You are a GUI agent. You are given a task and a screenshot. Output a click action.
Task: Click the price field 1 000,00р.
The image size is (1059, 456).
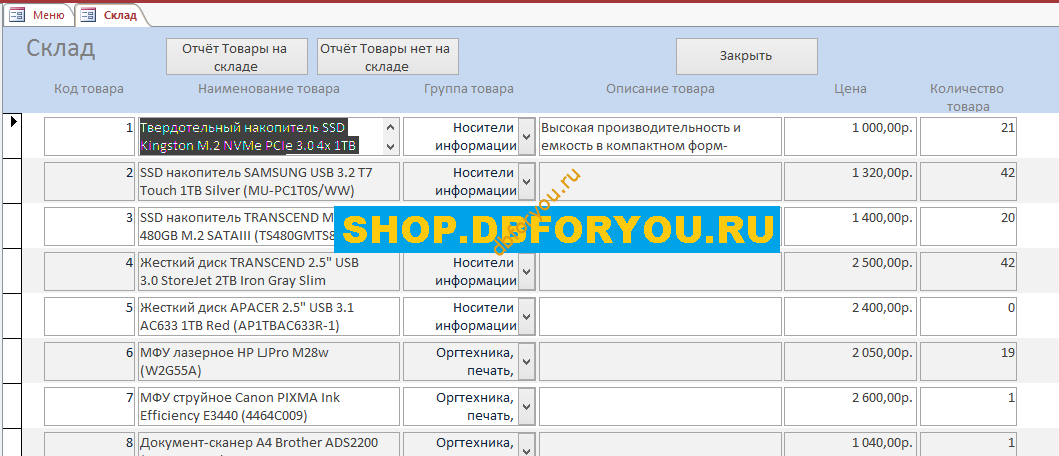pos(850,136)
